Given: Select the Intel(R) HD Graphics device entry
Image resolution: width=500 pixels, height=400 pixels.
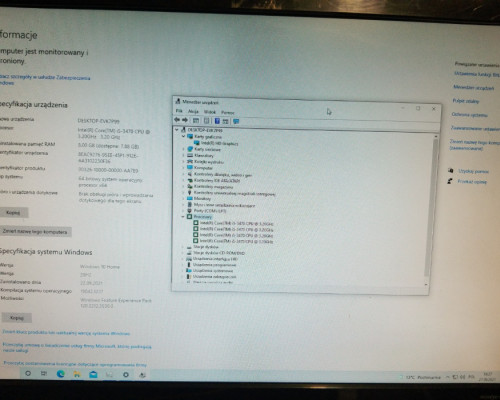Looking at the screenshot, I should point(220,143).
